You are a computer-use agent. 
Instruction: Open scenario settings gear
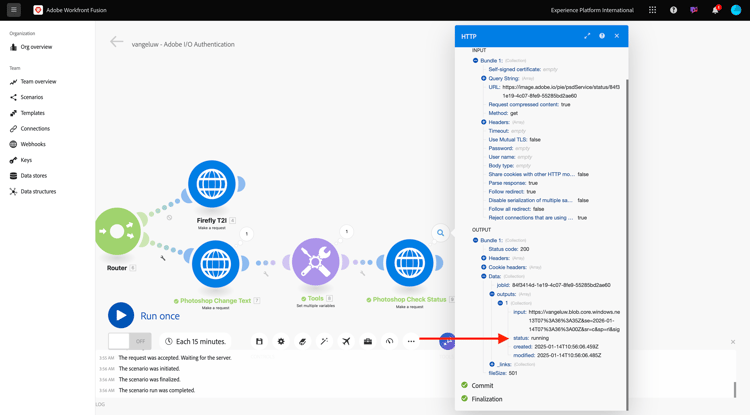[281, 341]
